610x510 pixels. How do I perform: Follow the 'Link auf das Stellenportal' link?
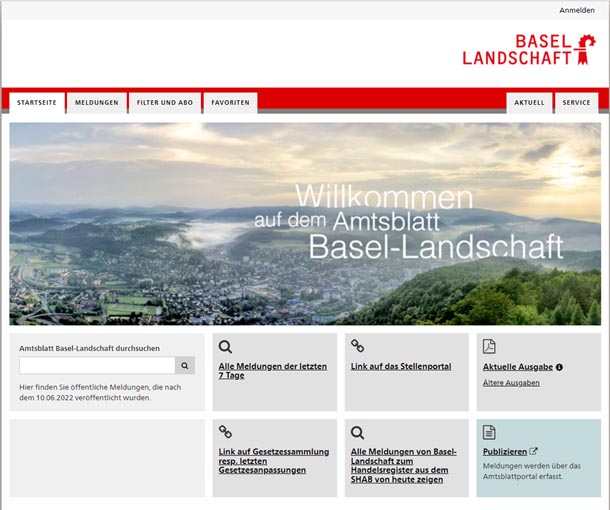pyautogui.click(x=401, y=367)
